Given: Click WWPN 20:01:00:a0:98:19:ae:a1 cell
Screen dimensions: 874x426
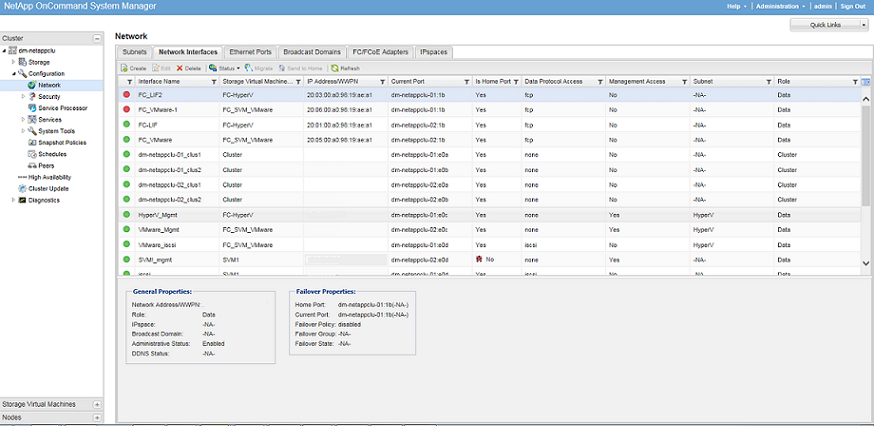Looking at the screenshot, I should (x=345, y=125).
